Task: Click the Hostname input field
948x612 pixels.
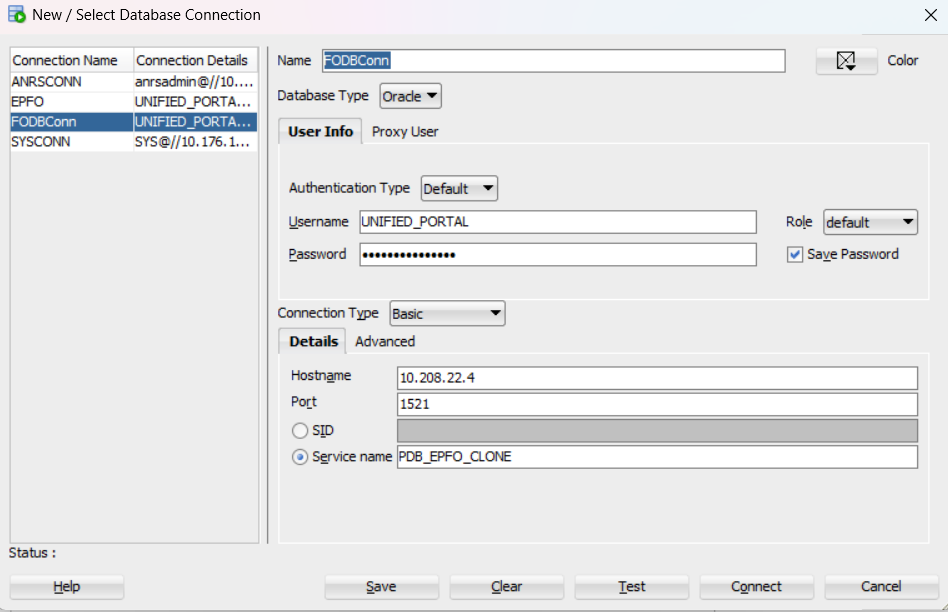Action: click(657, 378)
